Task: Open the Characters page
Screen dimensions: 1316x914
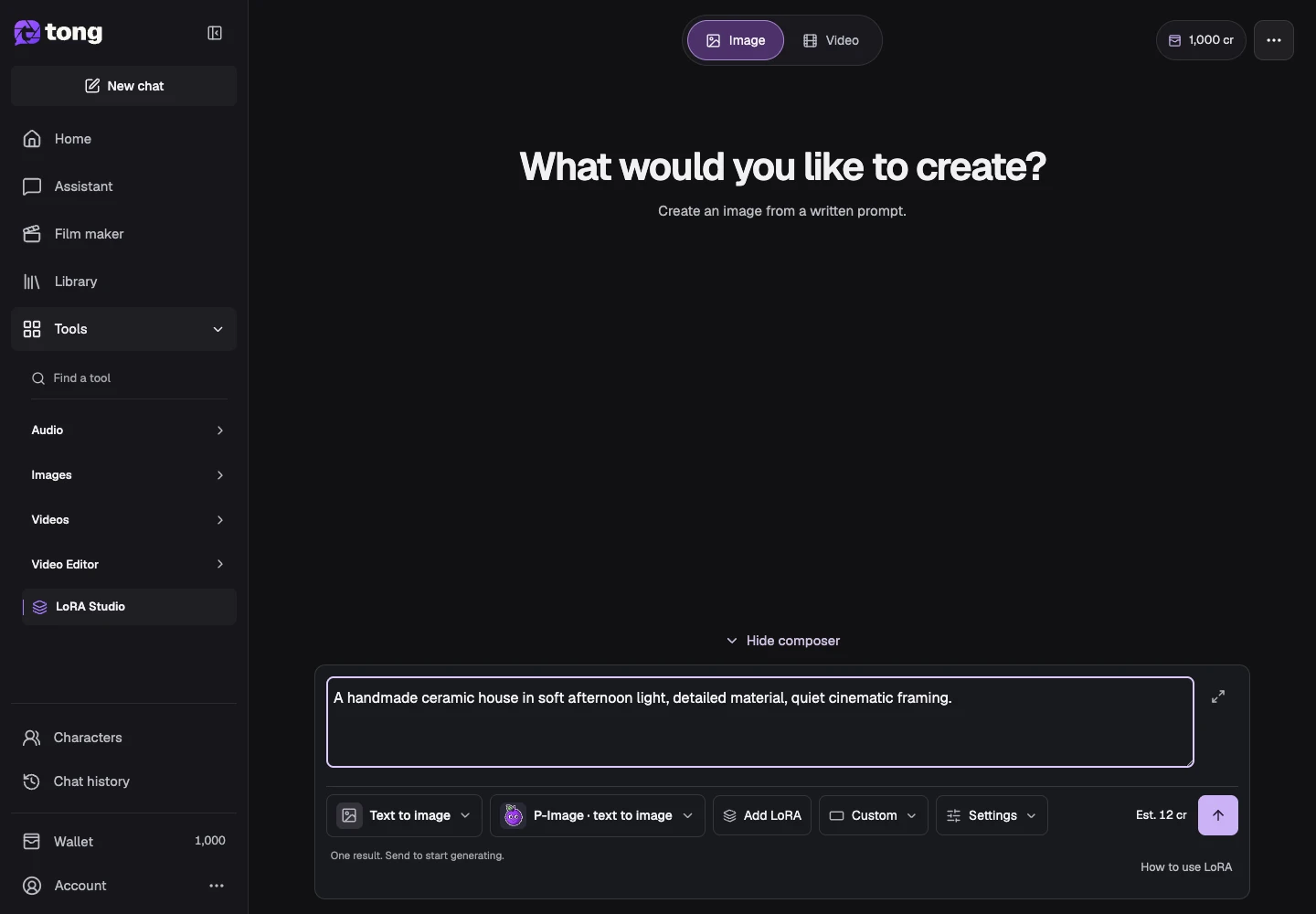Action: 124,738
